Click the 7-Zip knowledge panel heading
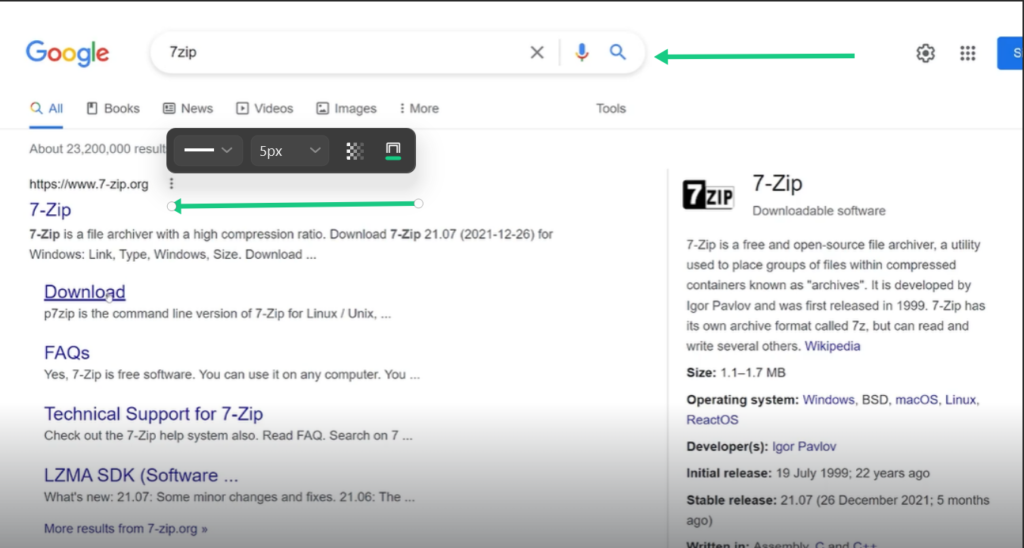The height and width of the screenshot is (548, 1024). pyautogui.click(x=777, y=184)
